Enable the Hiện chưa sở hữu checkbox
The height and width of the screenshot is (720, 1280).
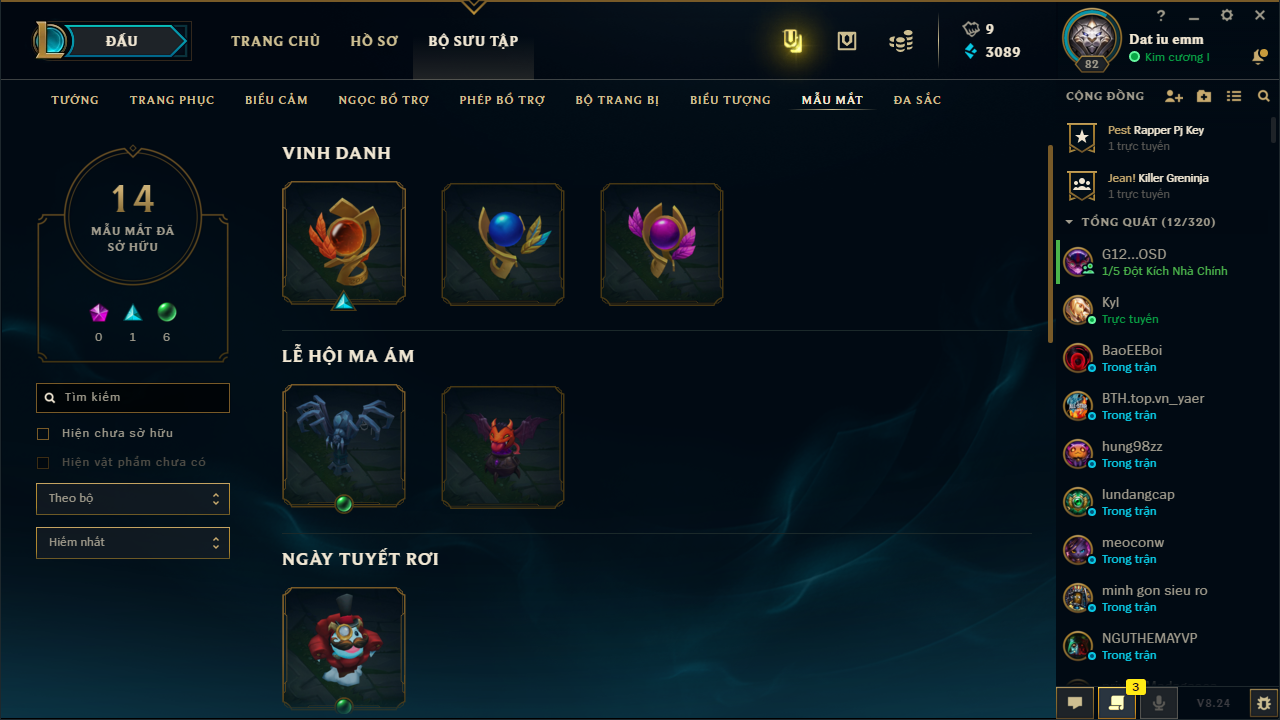pyautogui.click(x=43, y=434)
